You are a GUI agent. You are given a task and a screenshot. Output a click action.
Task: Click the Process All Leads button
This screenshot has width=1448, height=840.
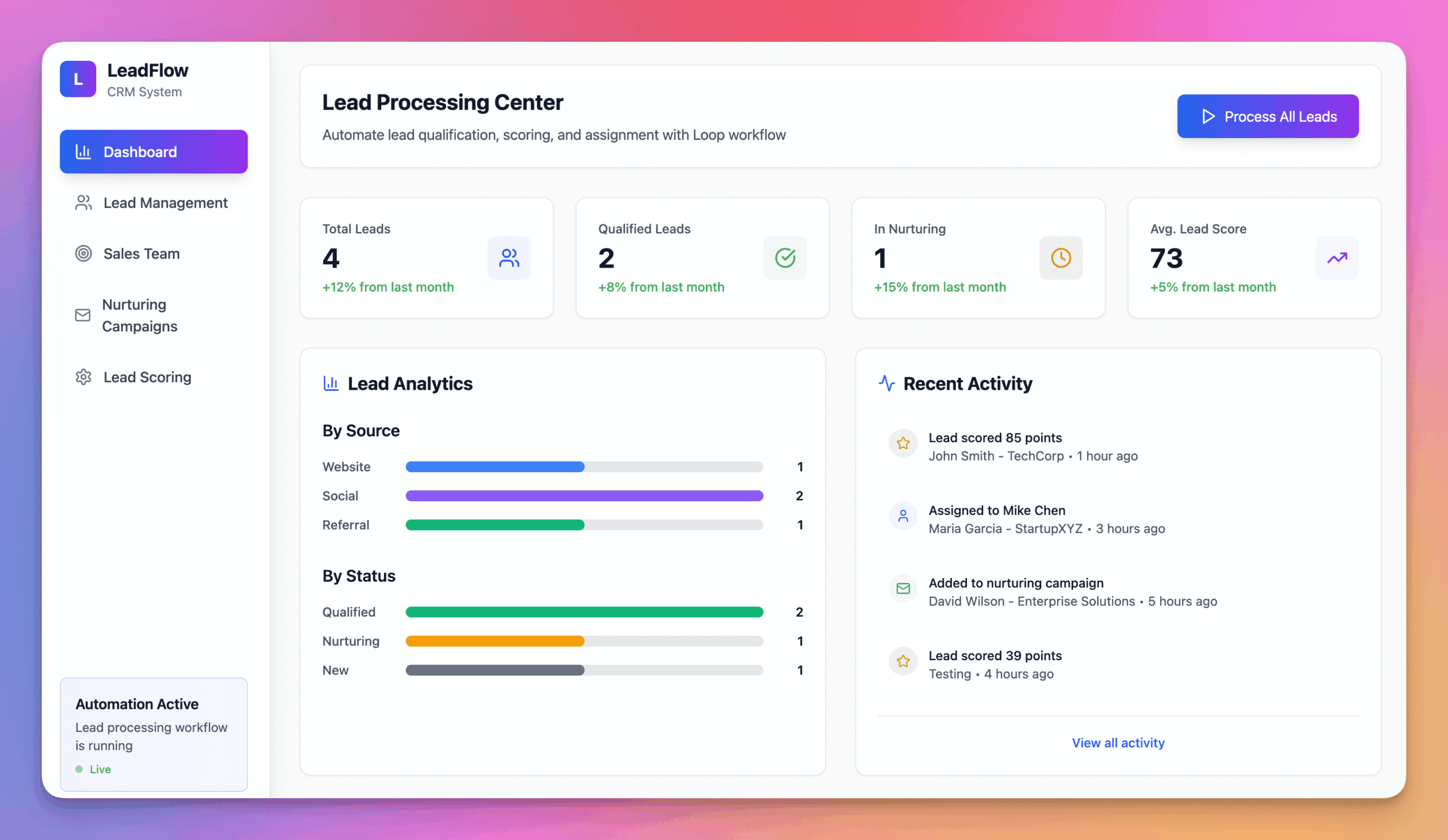1268,116
